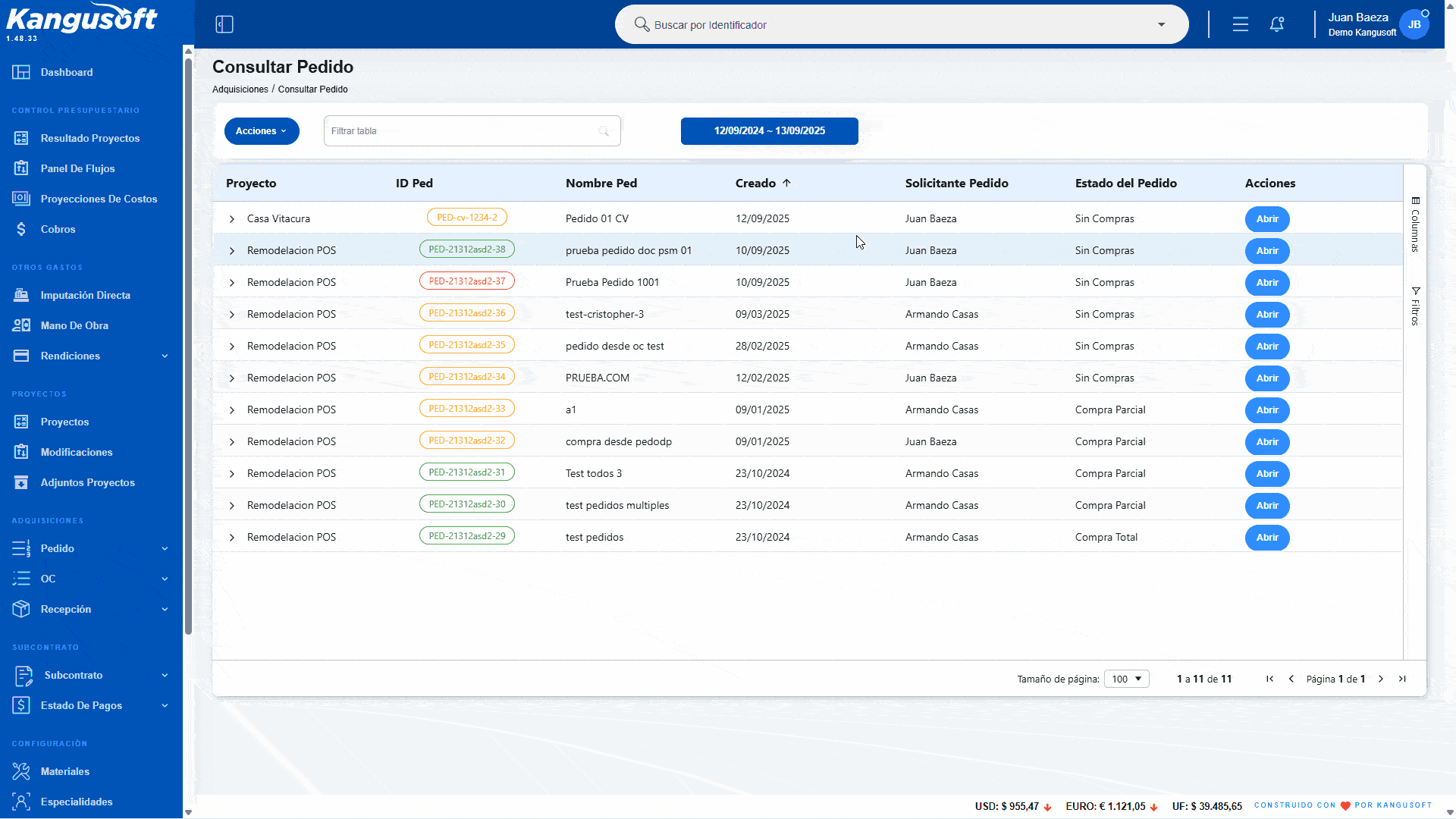
Task: Open the Columnas side panel
Action: pos(1415,224)
